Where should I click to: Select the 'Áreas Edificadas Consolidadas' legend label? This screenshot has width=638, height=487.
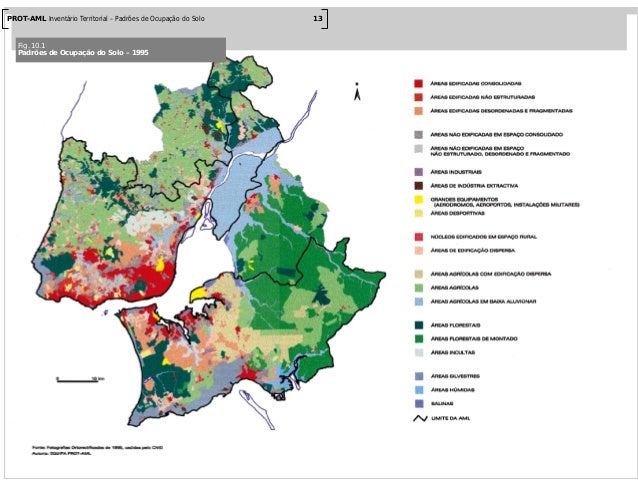pos(476,83)
